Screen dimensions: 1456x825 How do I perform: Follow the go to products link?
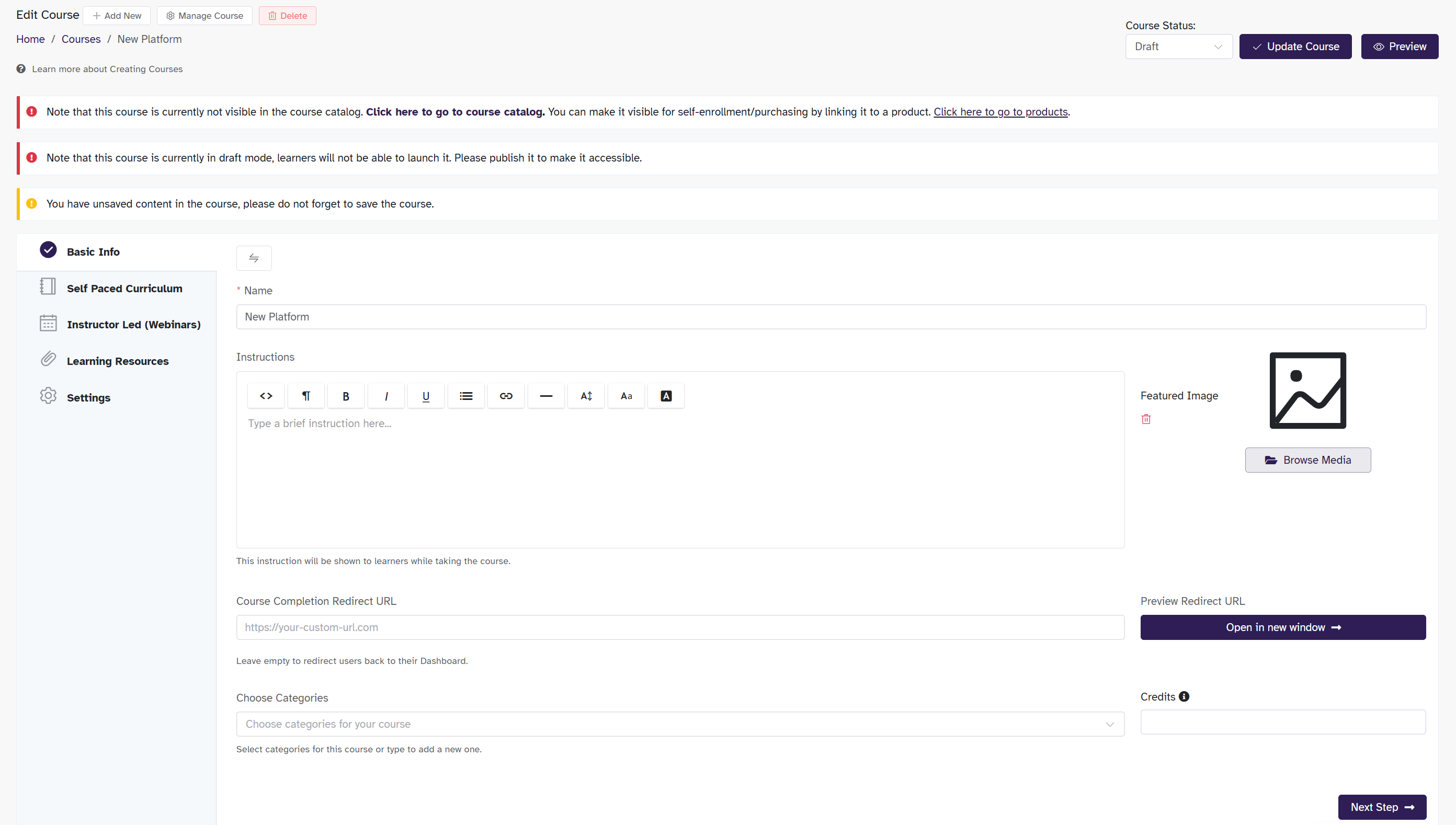[x=1000, y=112]
